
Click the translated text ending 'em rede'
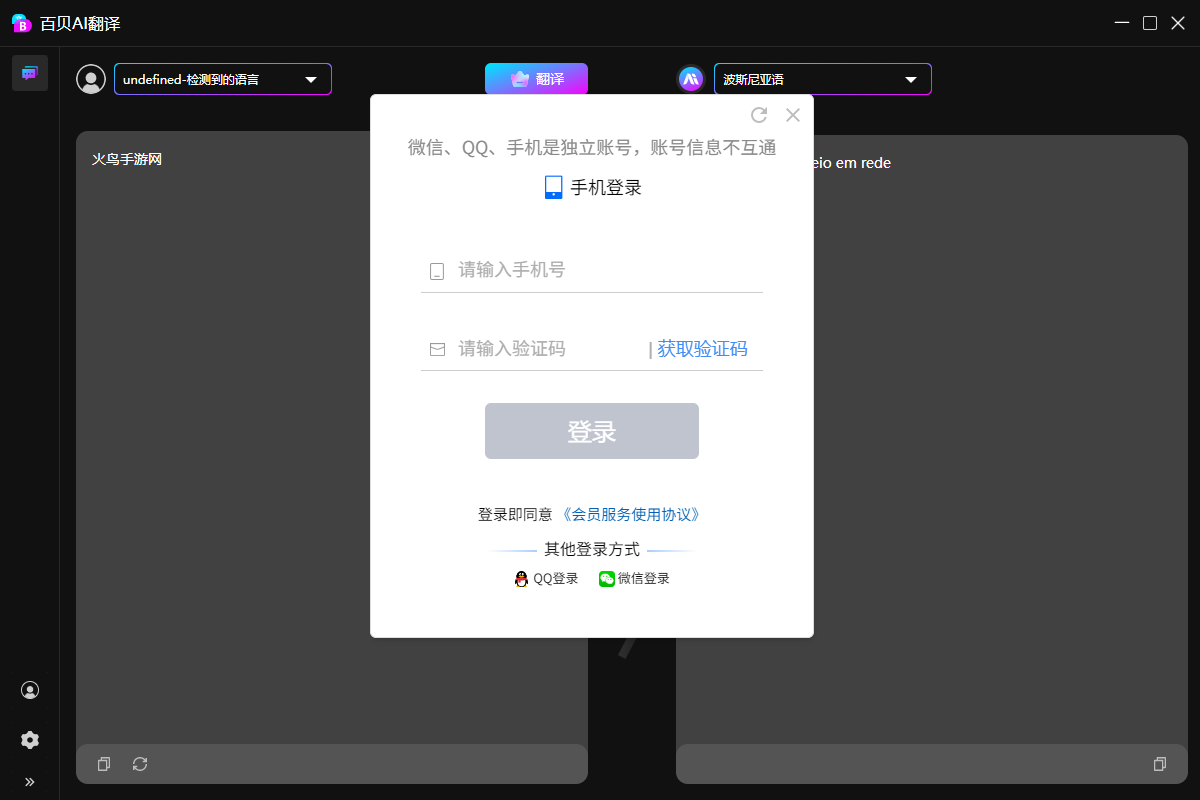852,163
